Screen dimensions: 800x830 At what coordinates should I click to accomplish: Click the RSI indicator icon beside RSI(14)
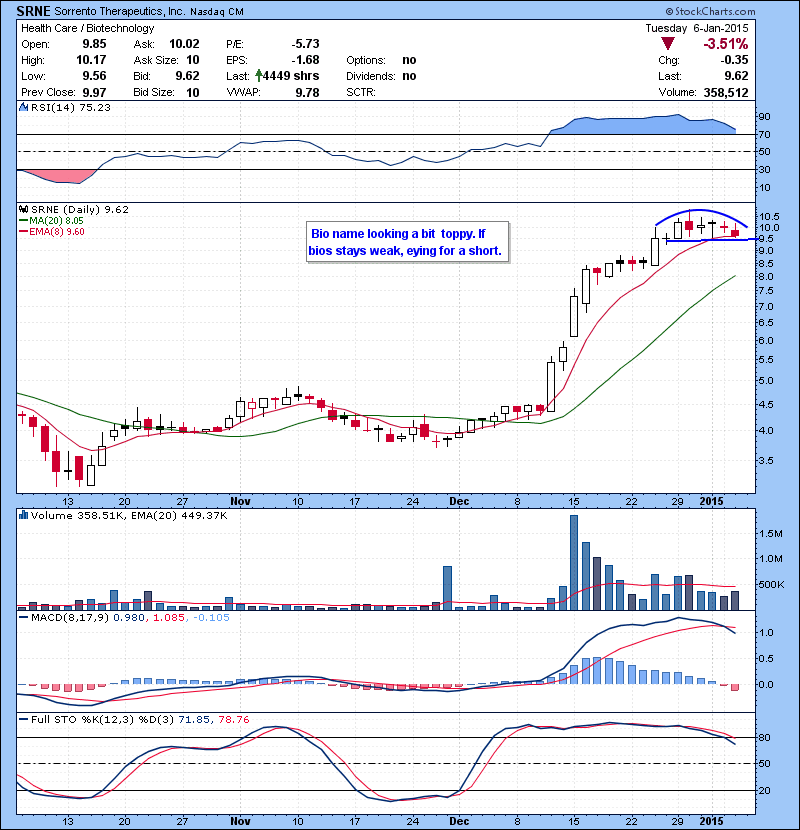click(23, 107)
